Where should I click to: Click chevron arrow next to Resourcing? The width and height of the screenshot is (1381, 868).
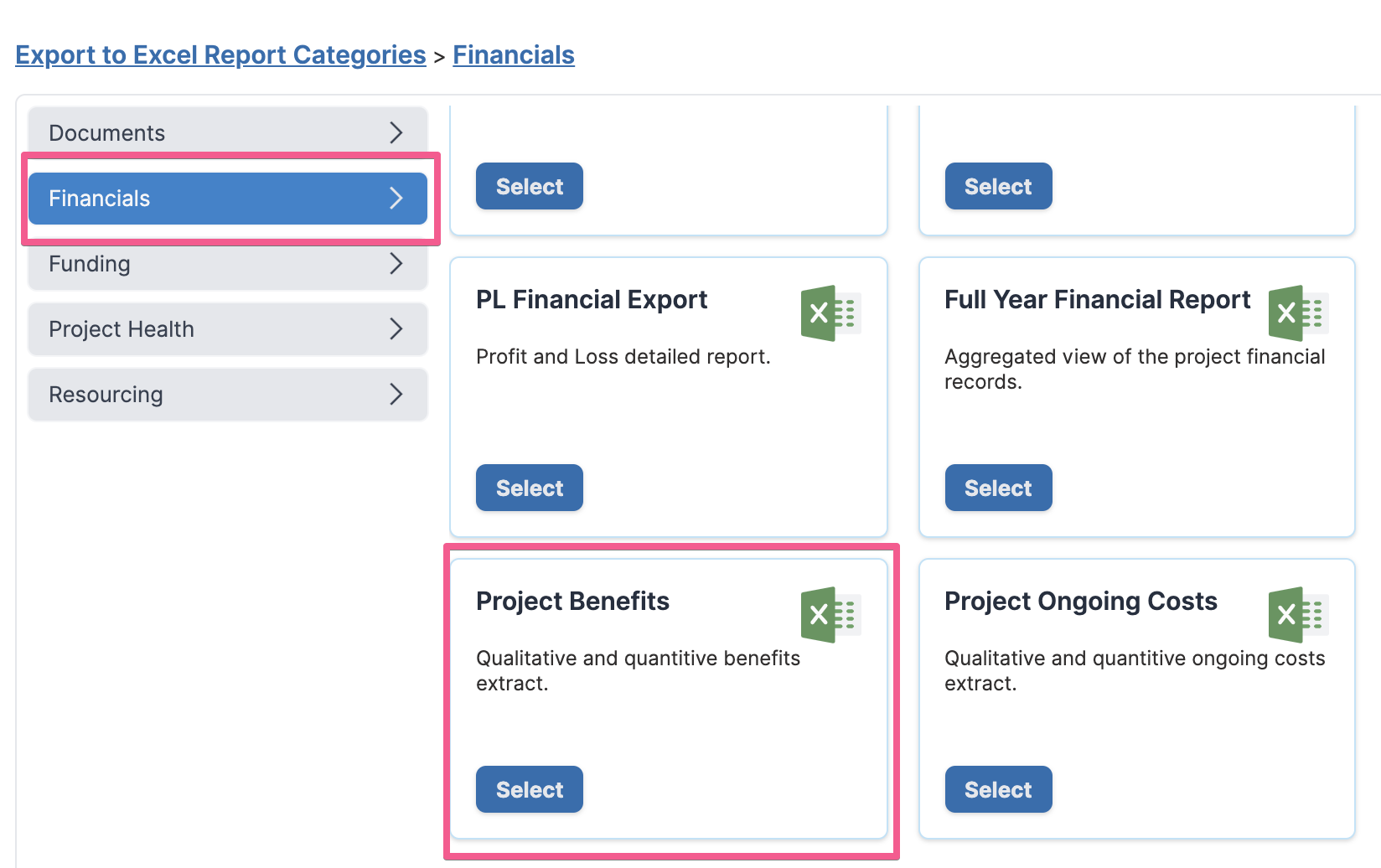click(396, 394)
